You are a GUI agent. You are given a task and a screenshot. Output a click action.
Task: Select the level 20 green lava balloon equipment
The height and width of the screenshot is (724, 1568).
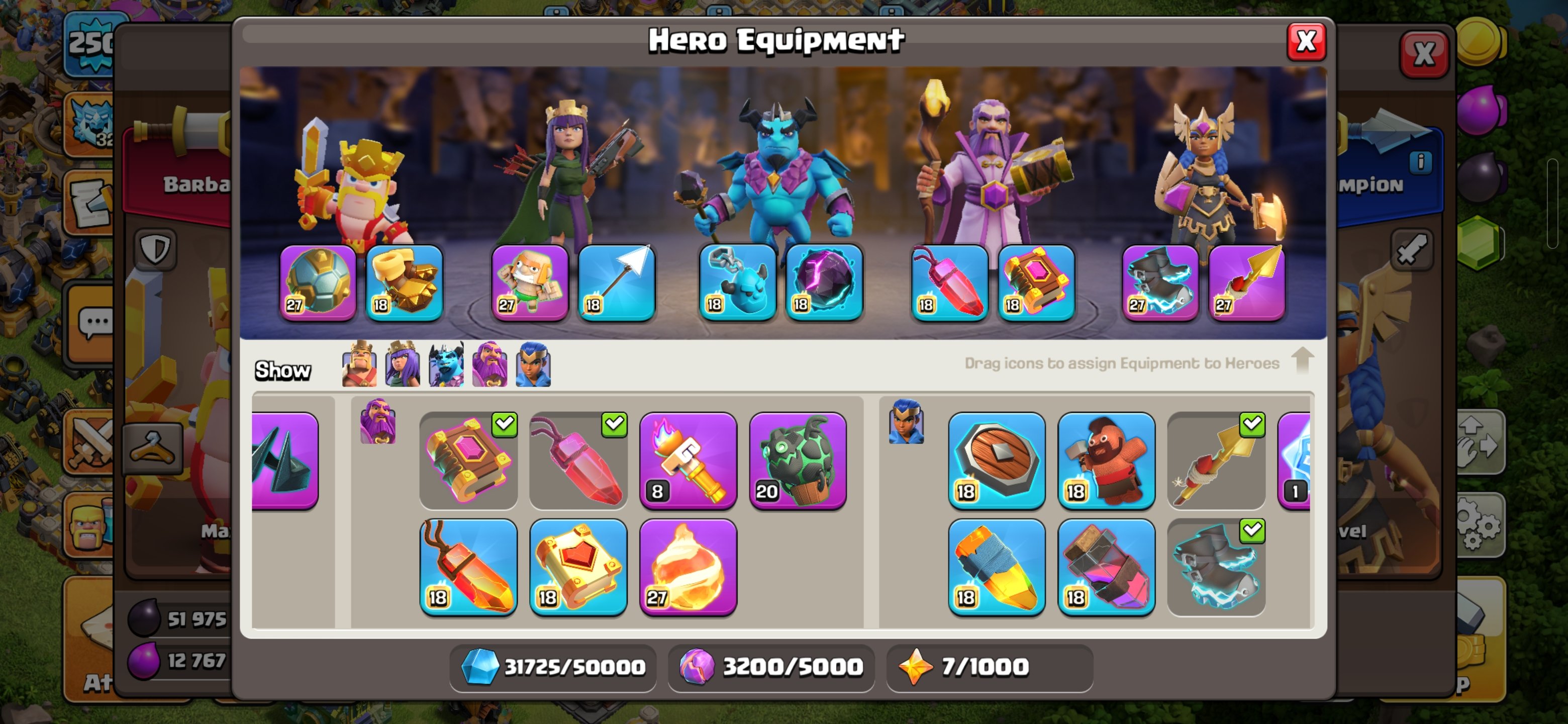tap(798, 461)
